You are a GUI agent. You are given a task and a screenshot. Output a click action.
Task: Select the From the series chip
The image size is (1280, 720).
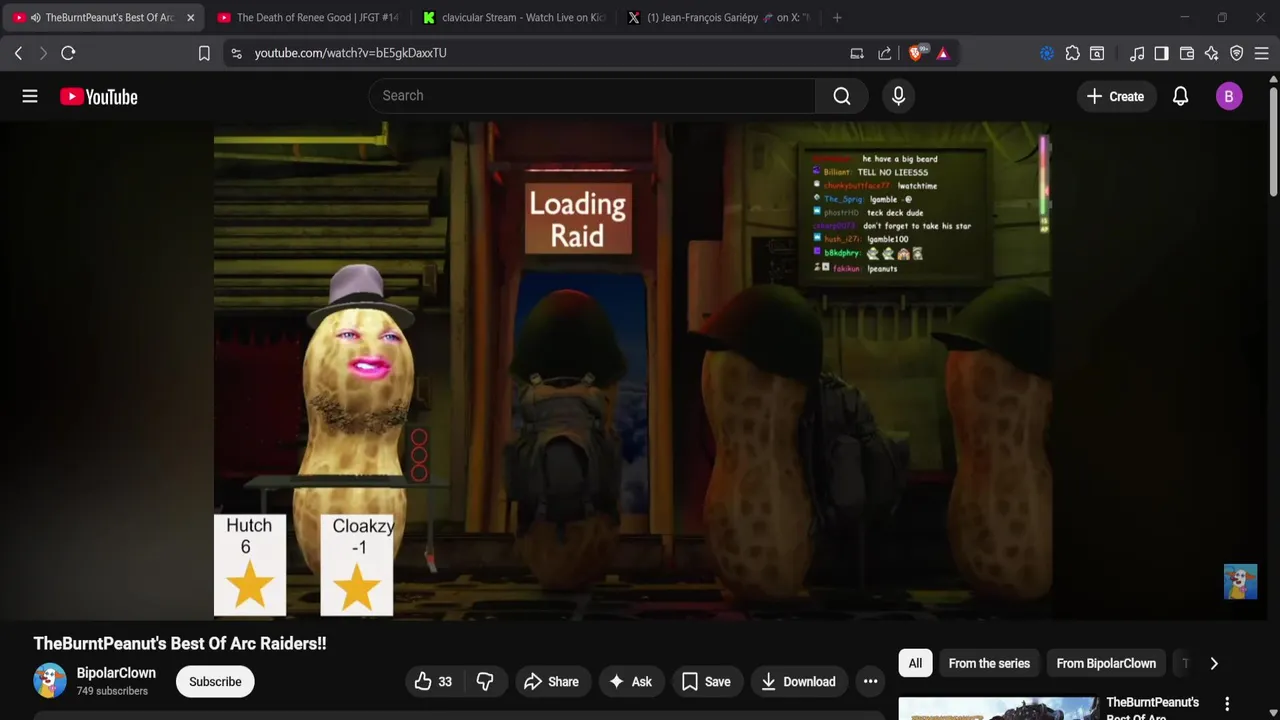pos(989,664)
